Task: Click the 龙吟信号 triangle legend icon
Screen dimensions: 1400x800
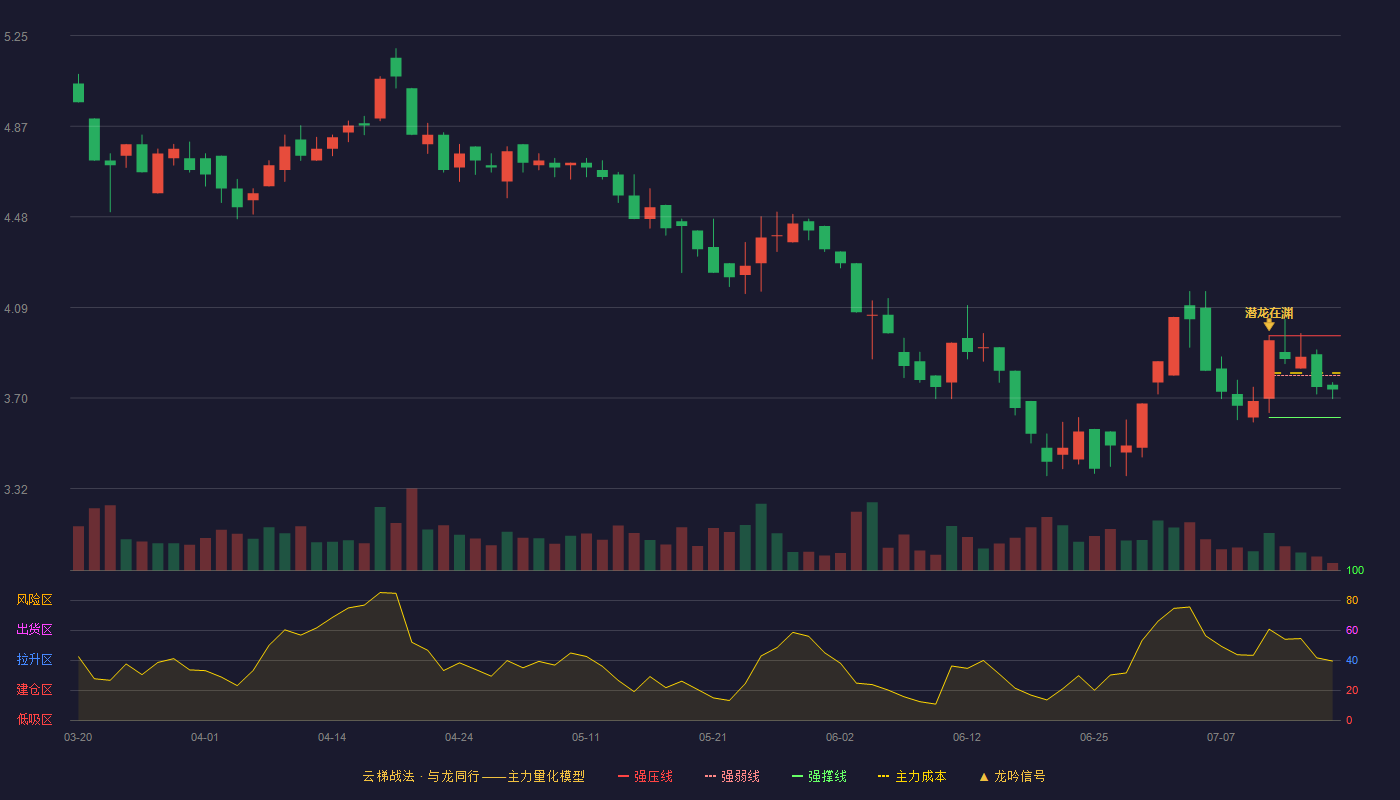Action: point(983,776)
